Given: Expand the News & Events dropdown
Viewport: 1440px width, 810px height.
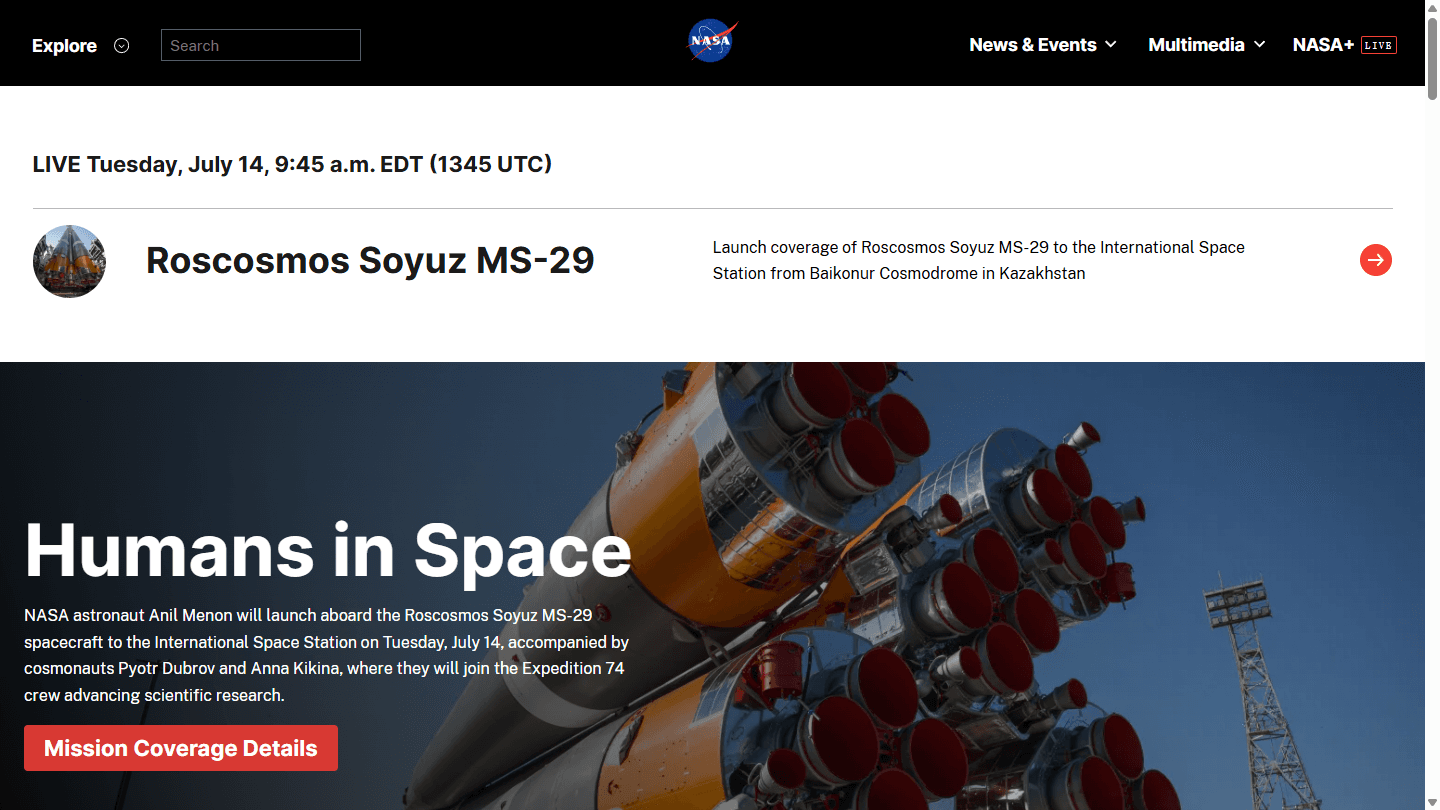Looking at the screenshot, I should click(x=1043, y=45).
